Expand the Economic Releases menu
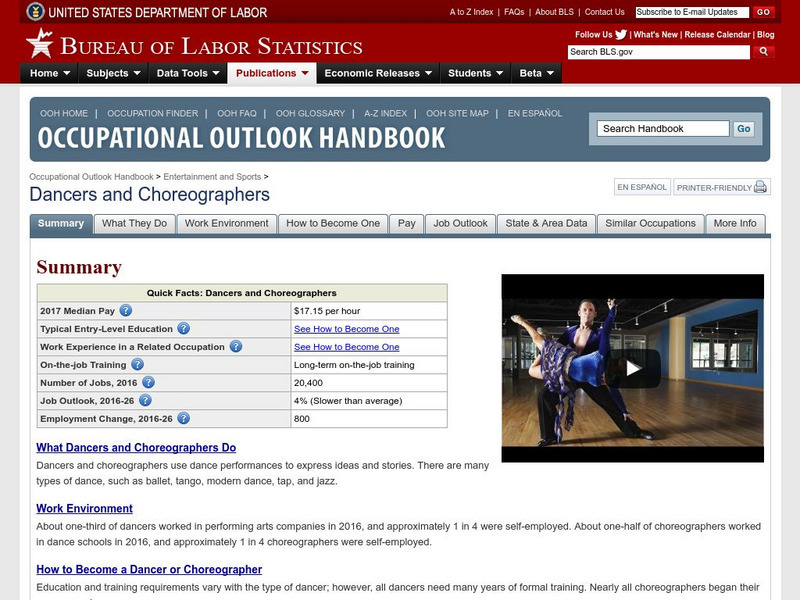This screenshot has height=600, width=800. click(378, 73)
